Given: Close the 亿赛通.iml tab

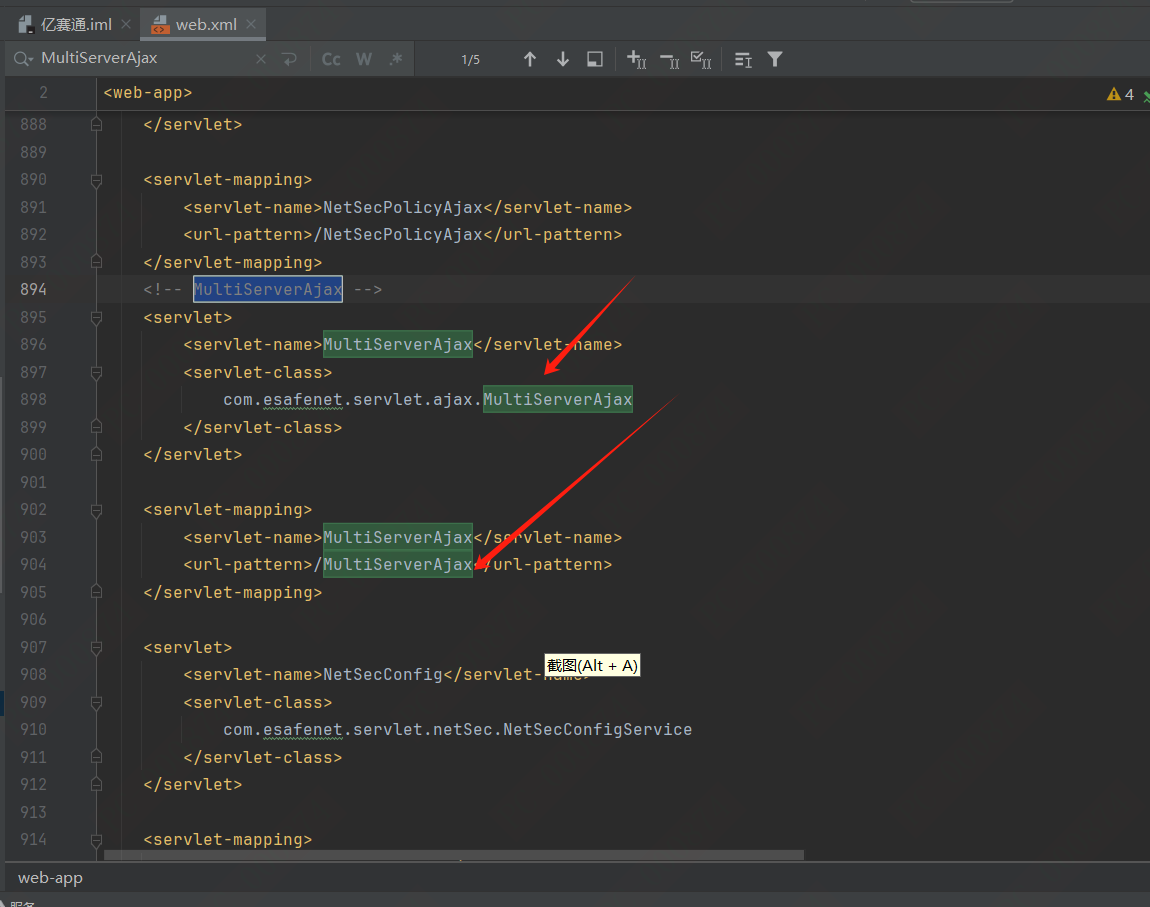Looking at the screenshot, I should click(126, 24).
